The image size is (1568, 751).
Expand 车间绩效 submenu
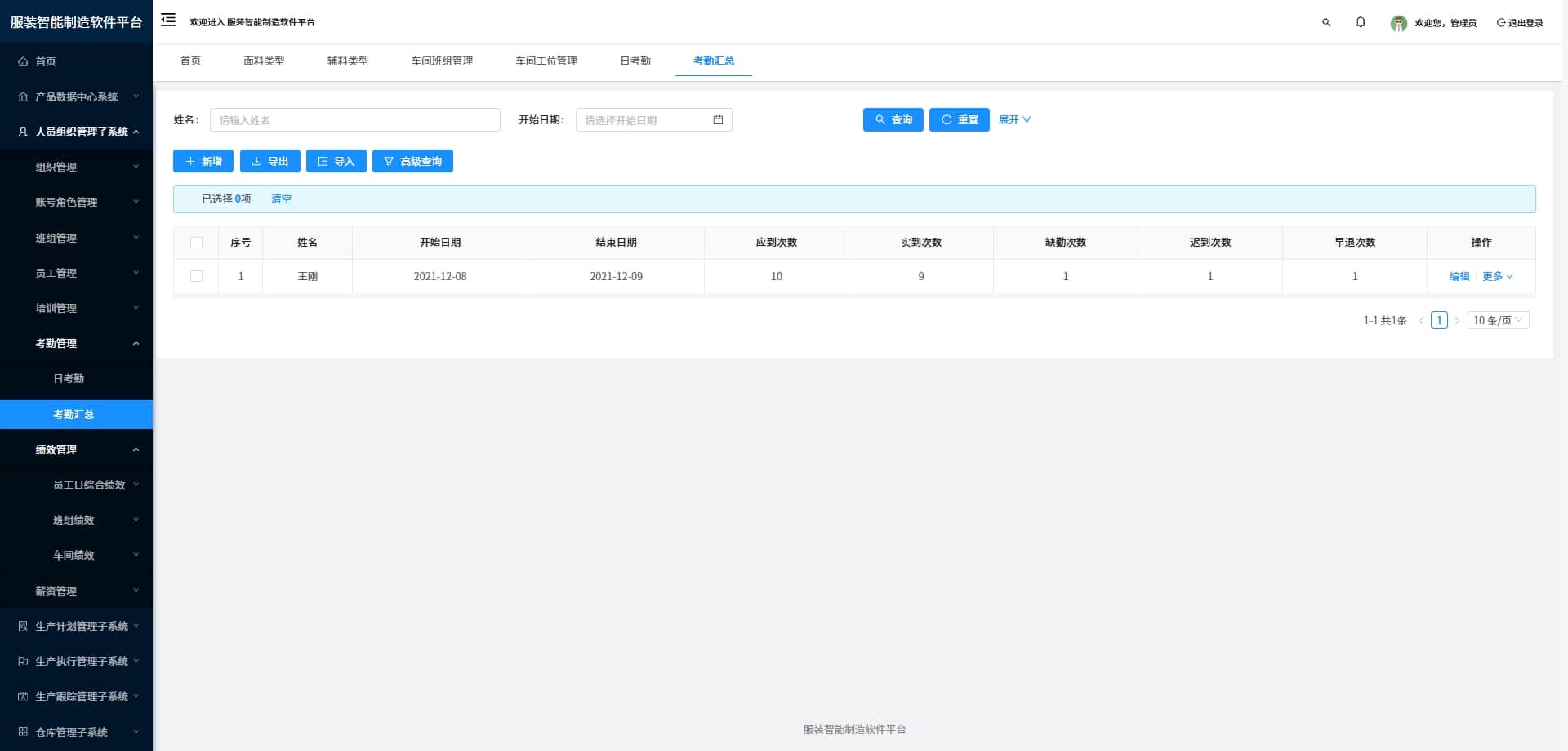coord(76,555)
